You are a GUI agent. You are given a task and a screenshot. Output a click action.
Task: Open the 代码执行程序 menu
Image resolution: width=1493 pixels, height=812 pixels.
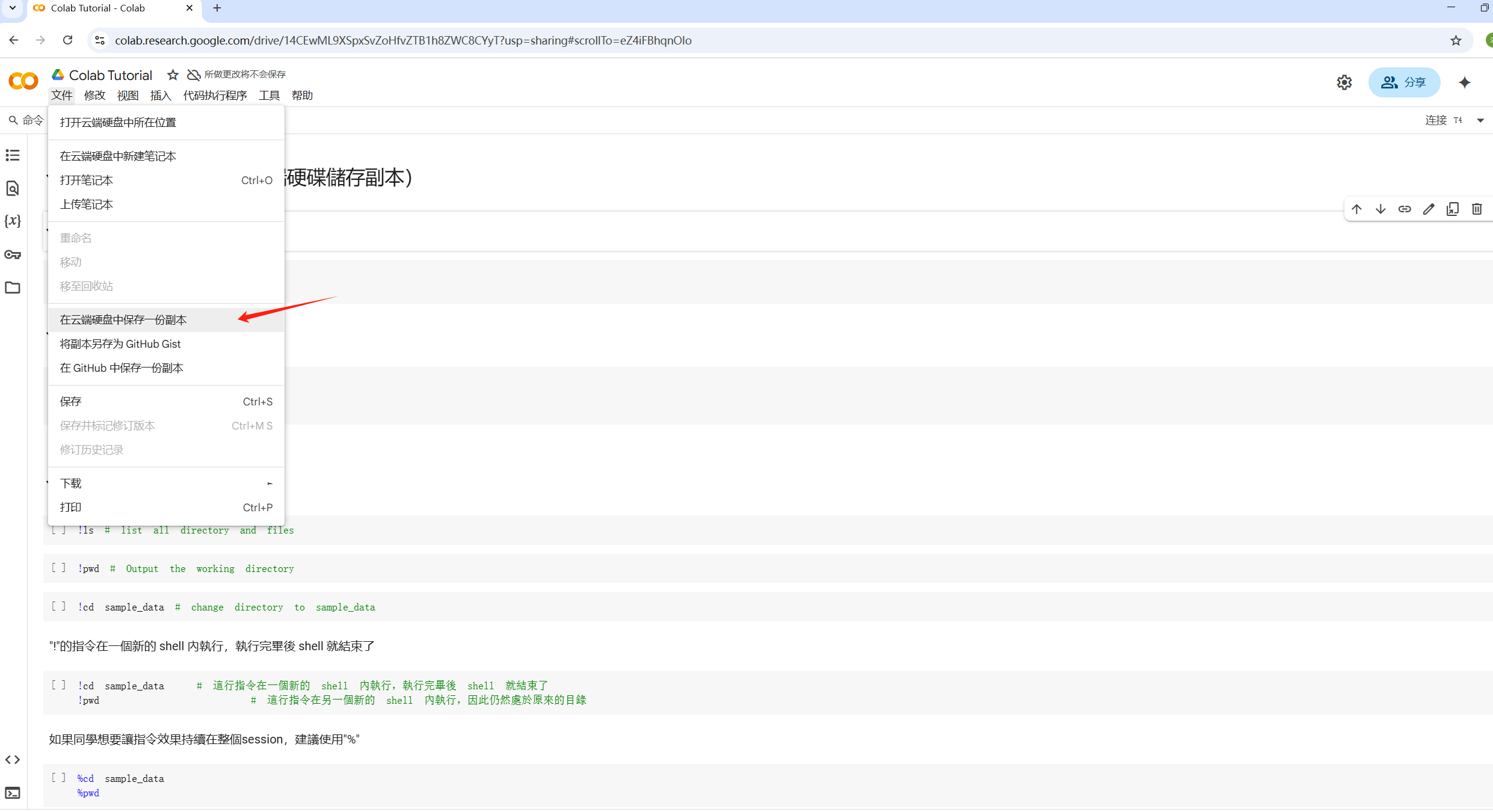pyautogui.click(x=215, y=96)
